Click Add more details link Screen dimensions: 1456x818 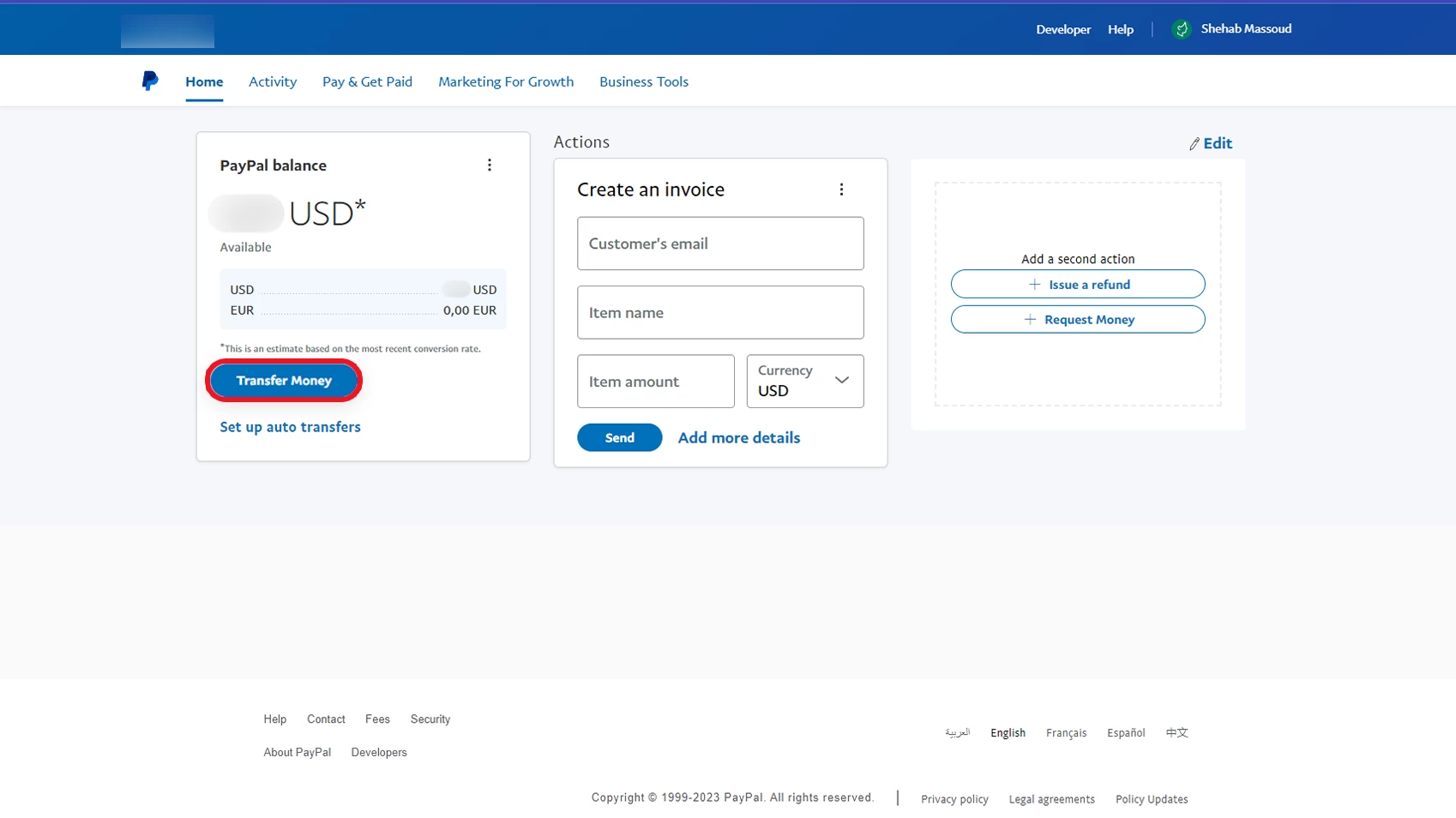tap(738, 438)
